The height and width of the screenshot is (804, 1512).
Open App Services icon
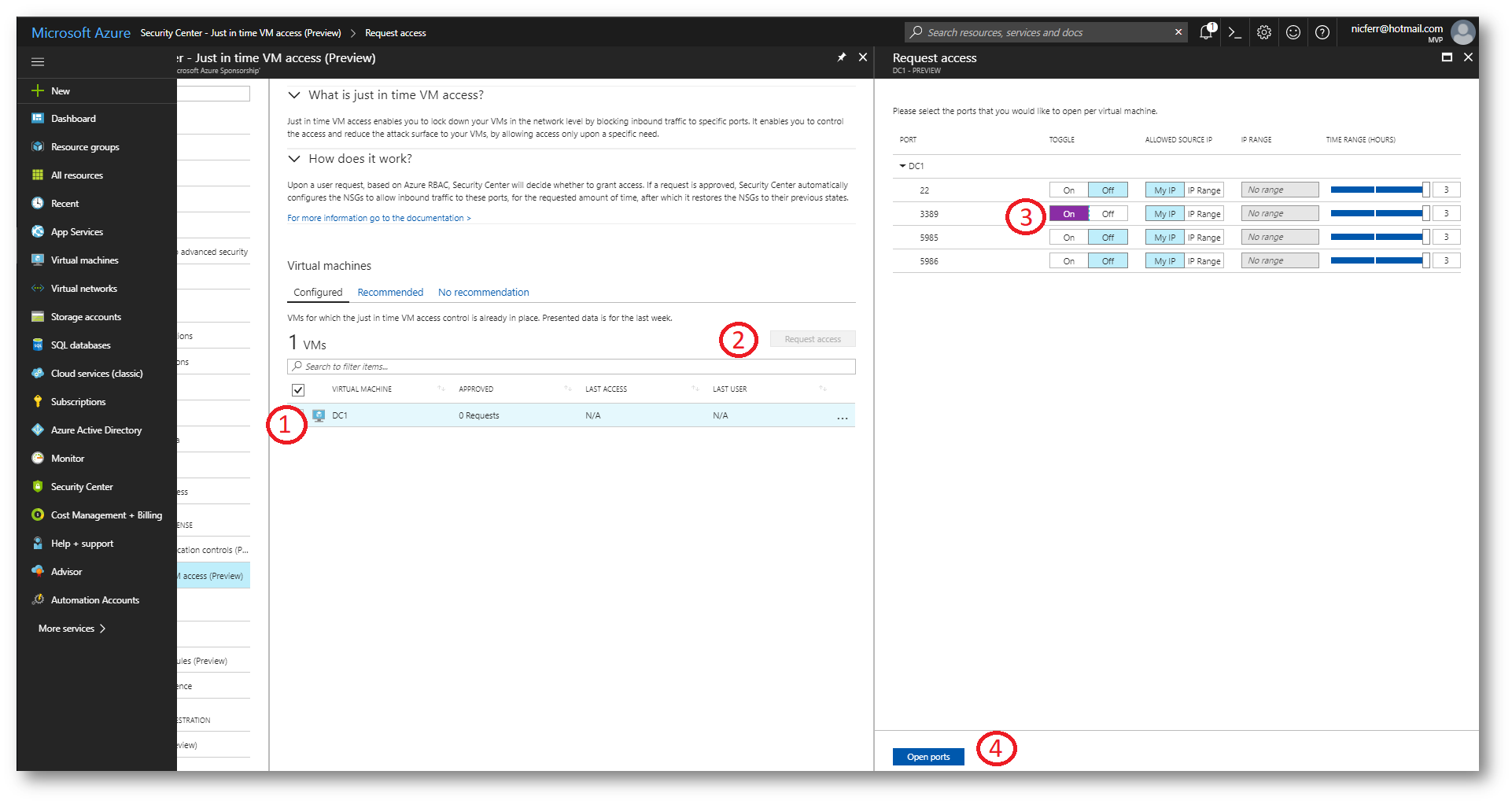[x=37, y=232]
